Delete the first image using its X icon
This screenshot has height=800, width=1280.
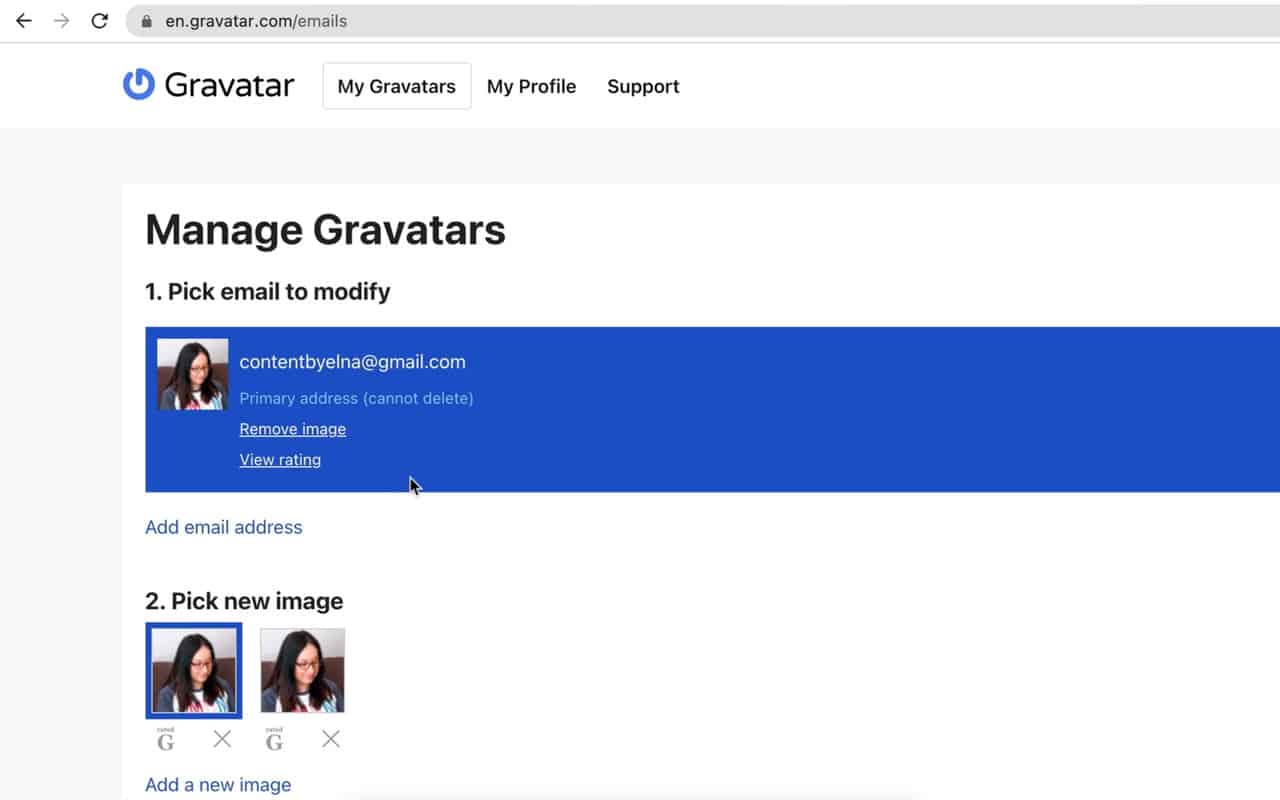(221, 738)
